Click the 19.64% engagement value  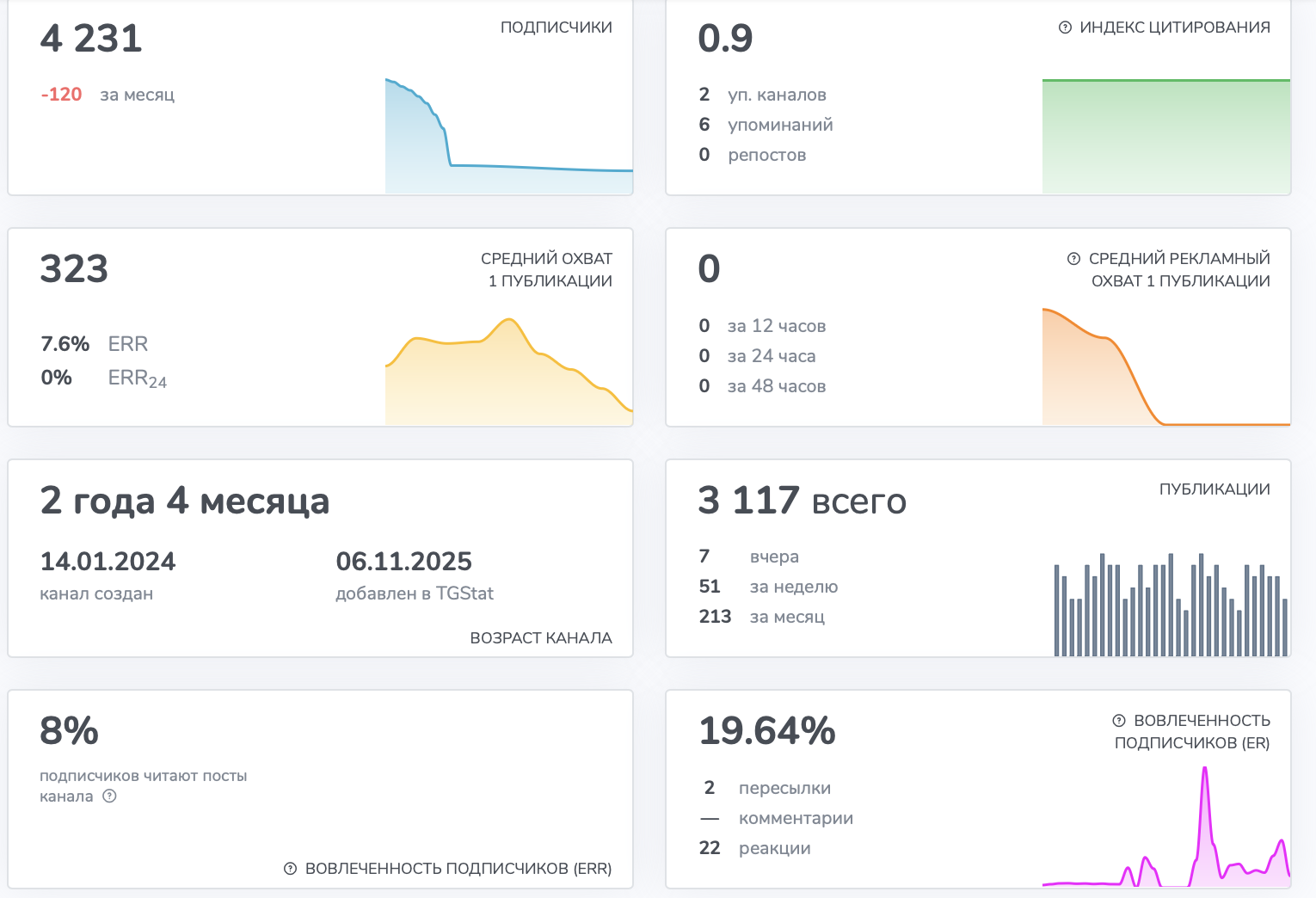click(x=767, y=731)
